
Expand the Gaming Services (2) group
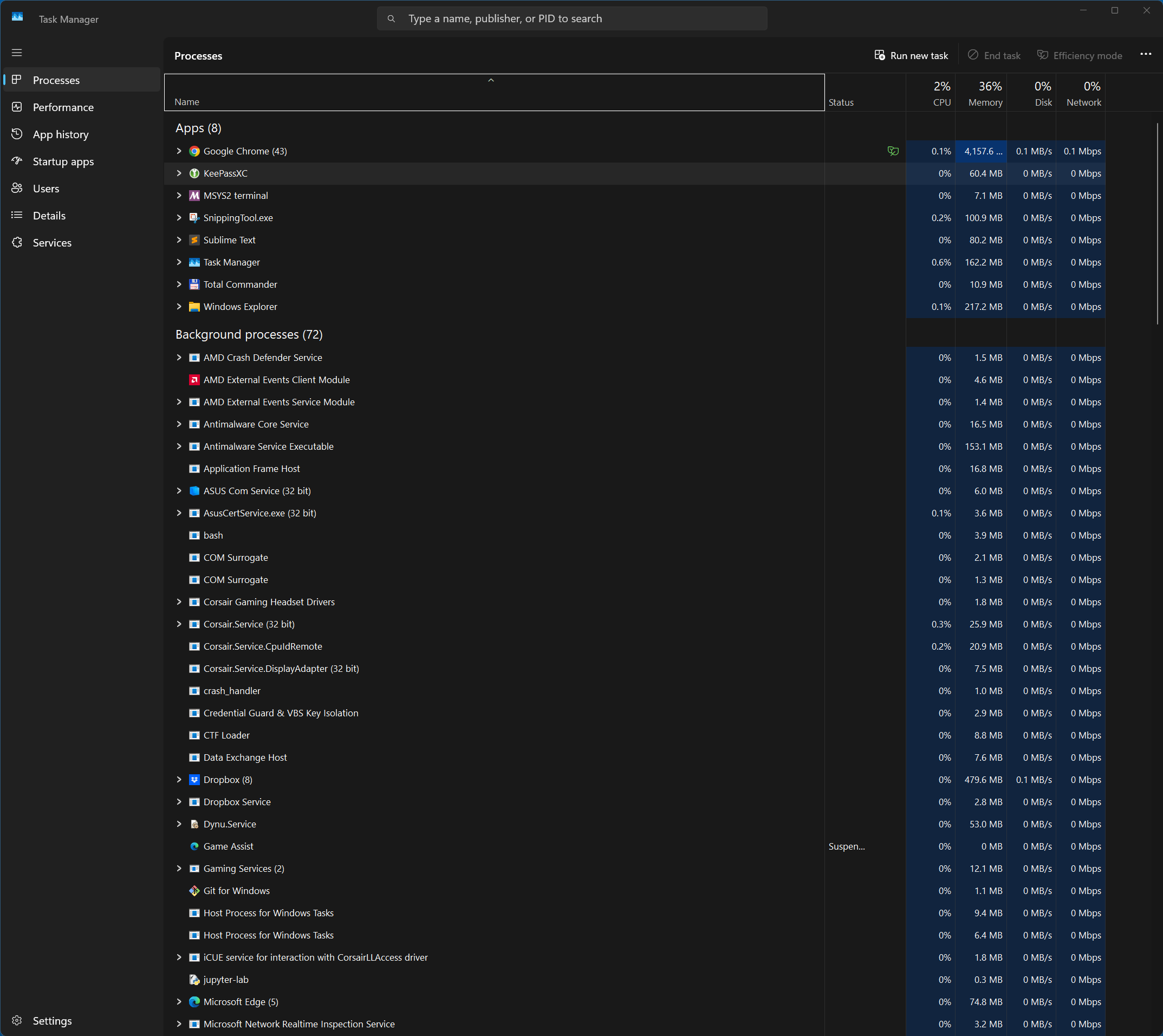click(x=179, y=868)
